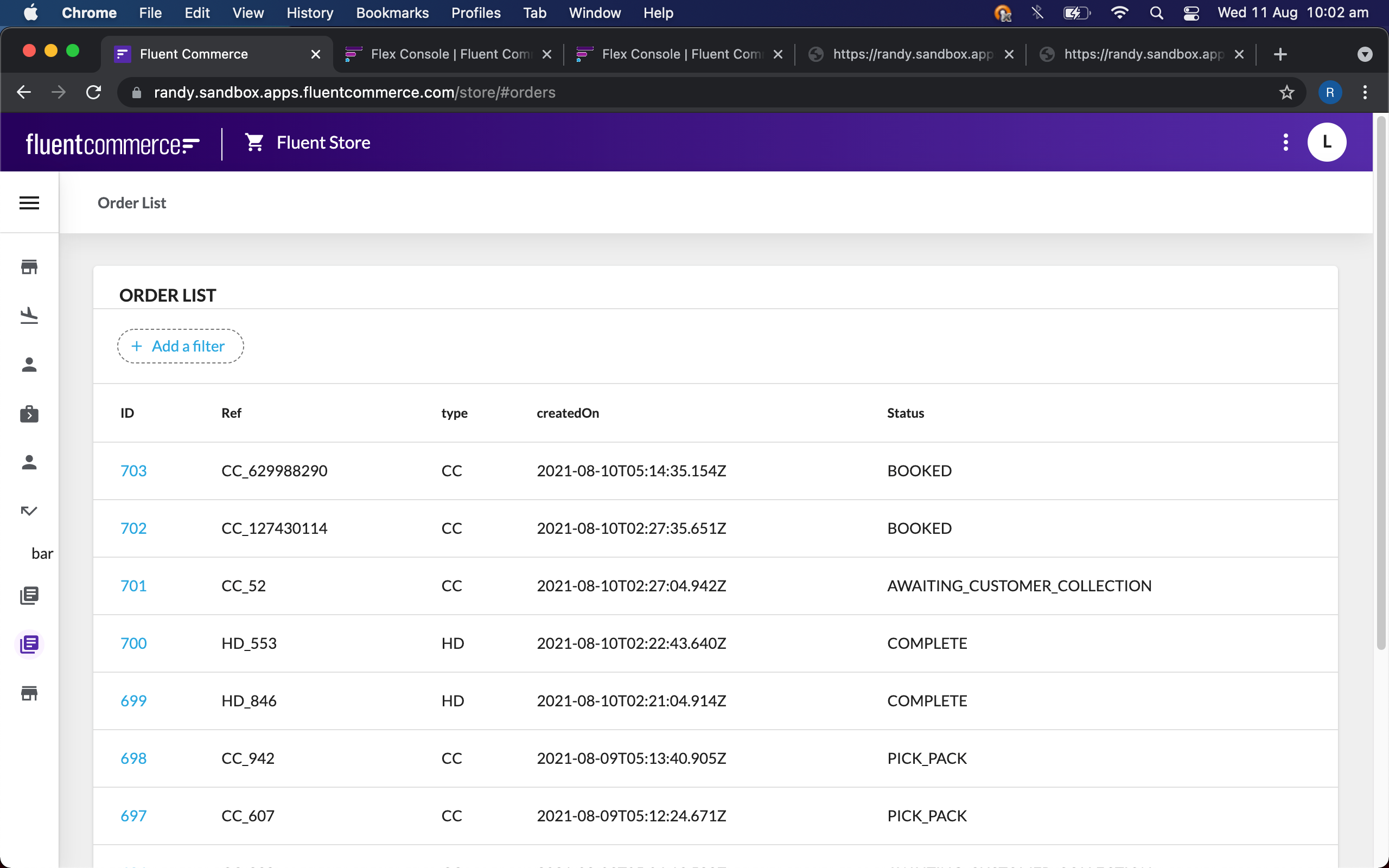Open Chrome's three-dot settings menu
The height and width of the screenshot is (868, 1389).
click(x=1365, y=92)
